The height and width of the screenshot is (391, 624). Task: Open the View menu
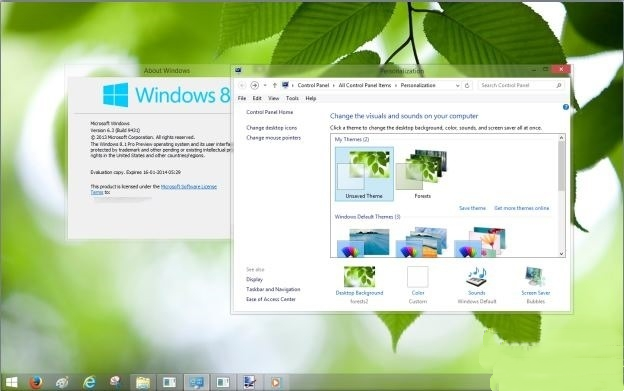pyautogui.click(x=273, y=98)
